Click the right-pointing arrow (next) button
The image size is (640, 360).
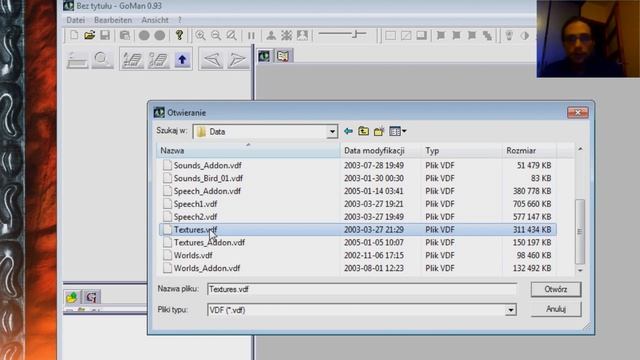coord(237,60)
